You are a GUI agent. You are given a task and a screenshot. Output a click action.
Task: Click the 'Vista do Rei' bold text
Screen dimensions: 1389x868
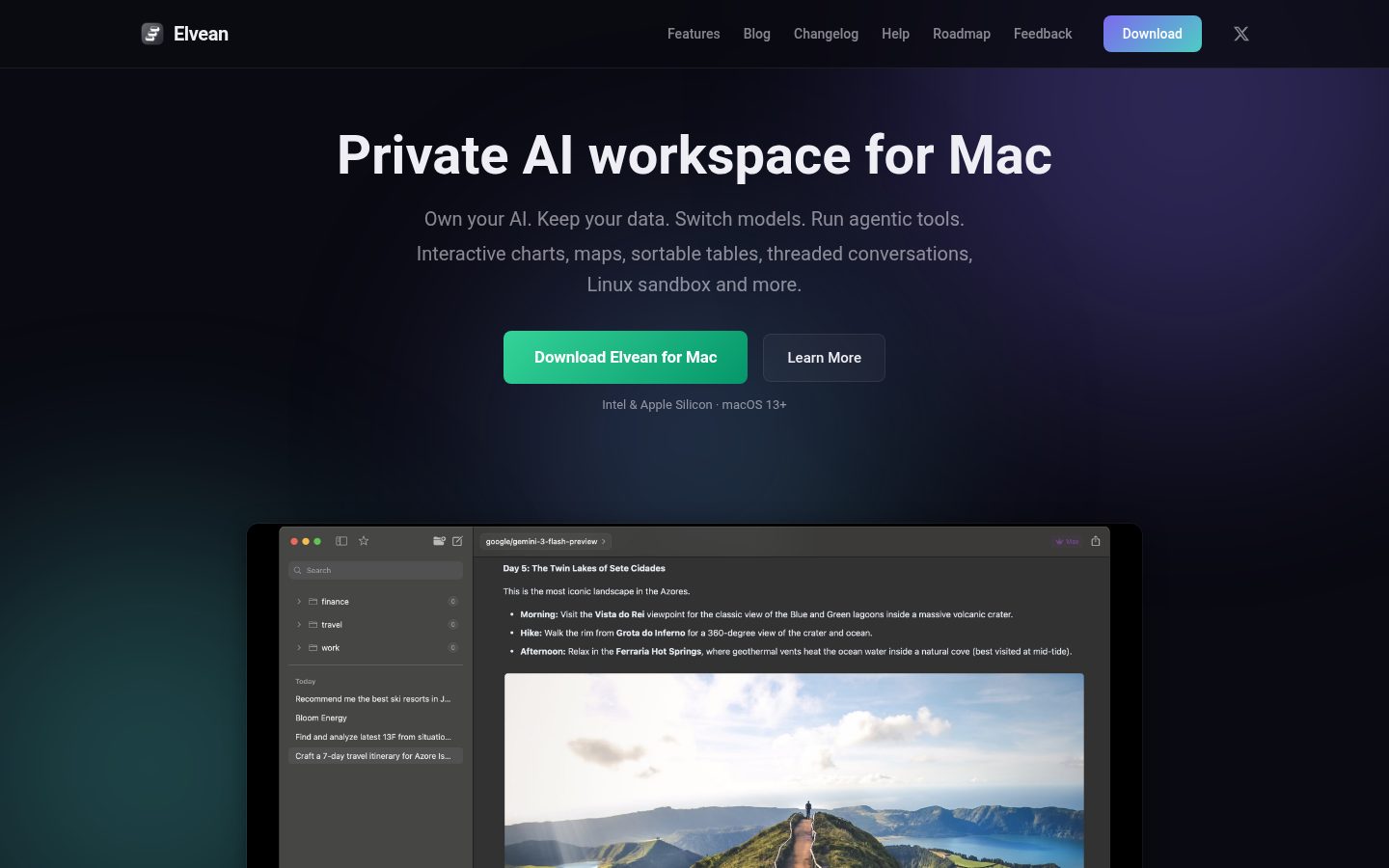click(x=619, y=614)
